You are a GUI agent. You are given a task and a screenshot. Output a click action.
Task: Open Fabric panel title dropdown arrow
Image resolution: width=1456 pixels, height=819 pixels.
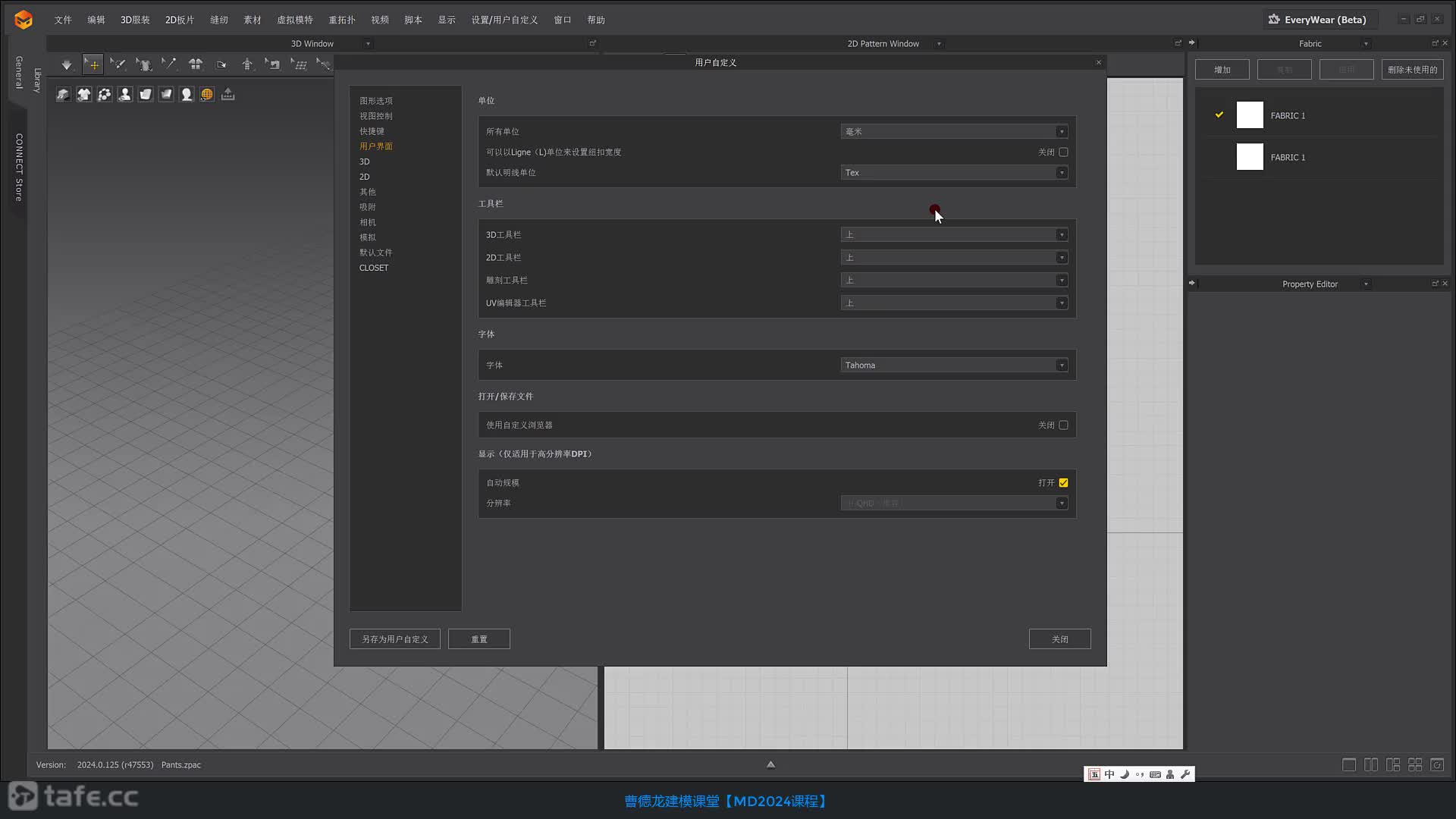click(1366, 44)
